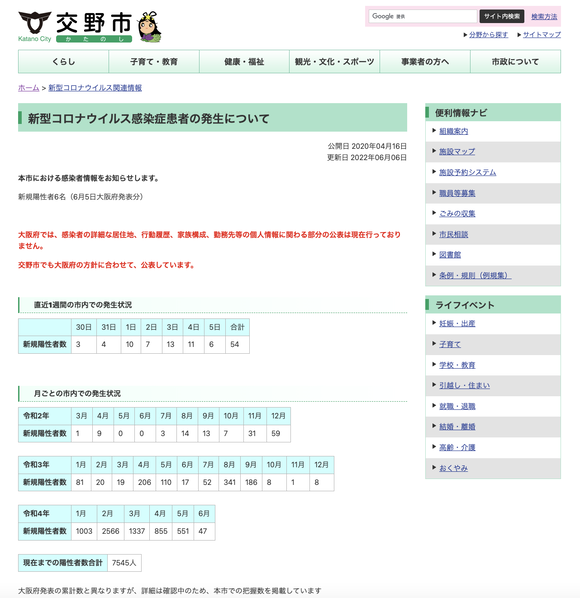Open the おくやみ life event link
The width and height of the screenshot is (580, 598).
point(453,468)
